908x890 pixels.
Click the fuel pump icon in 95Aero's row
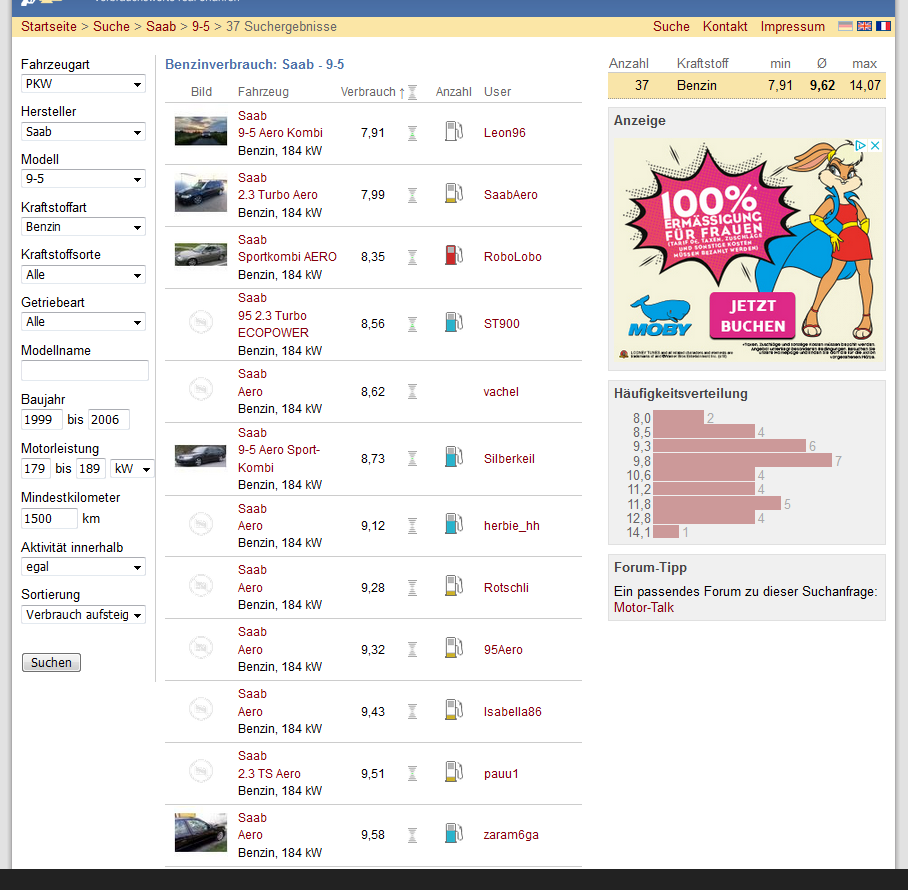(454, 649)
